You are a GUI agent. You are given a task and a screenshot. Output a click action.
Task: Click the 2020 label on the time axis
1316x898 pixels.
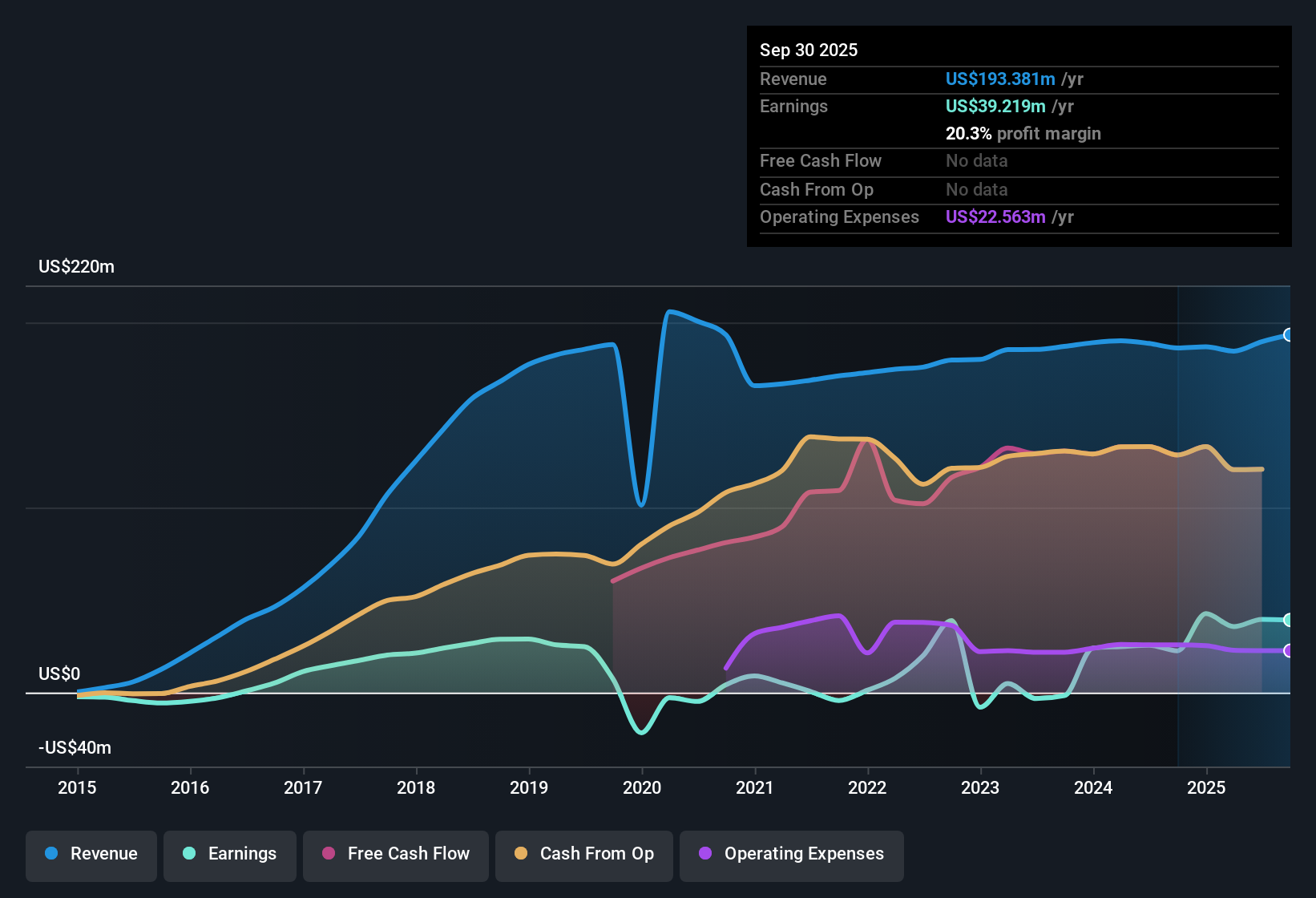(x=642, y=788)
